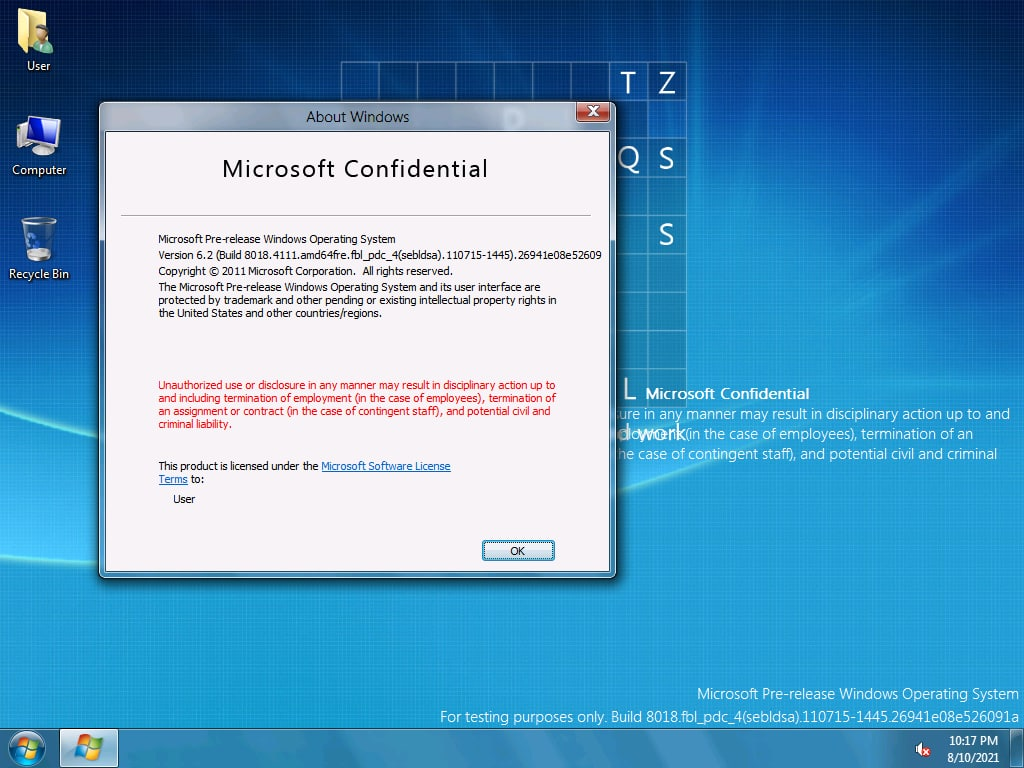1024x768 pixels.
Task: Click the Microsoft Pre-release Windows Operating System line
Action: (x=276, y=239)
